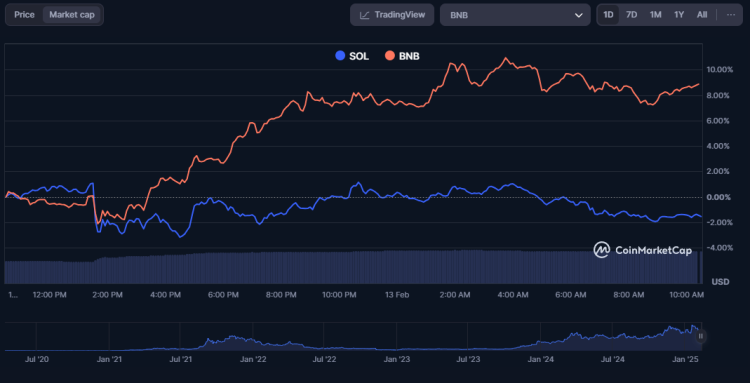
Task: Click the 8:00 AM time label
Action: (629, 295)
